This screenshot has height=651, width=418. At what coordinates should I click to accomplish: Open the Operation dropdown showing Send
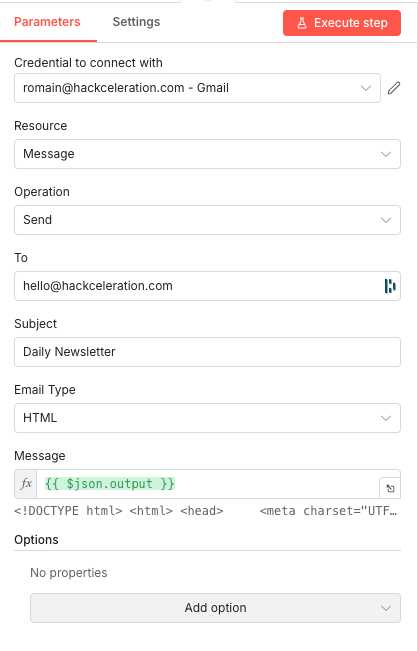click(208, 220)
